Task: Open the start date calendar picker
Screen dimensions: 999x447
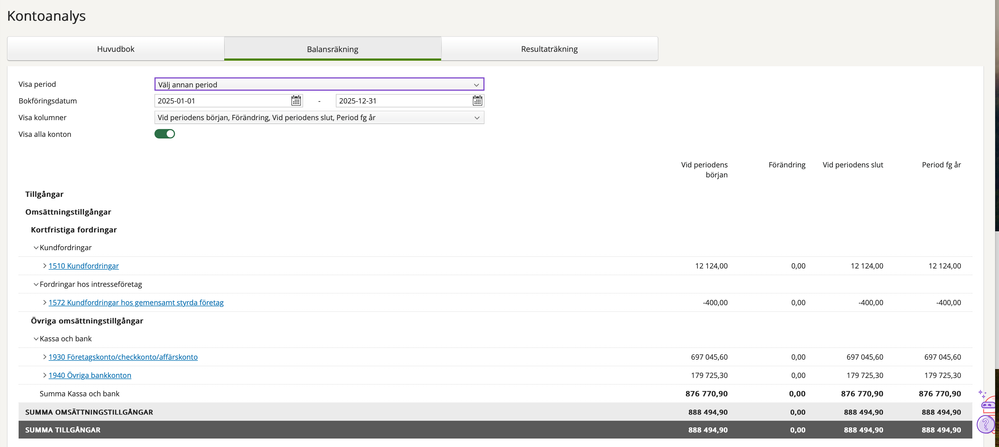Action: click(296, 101)
